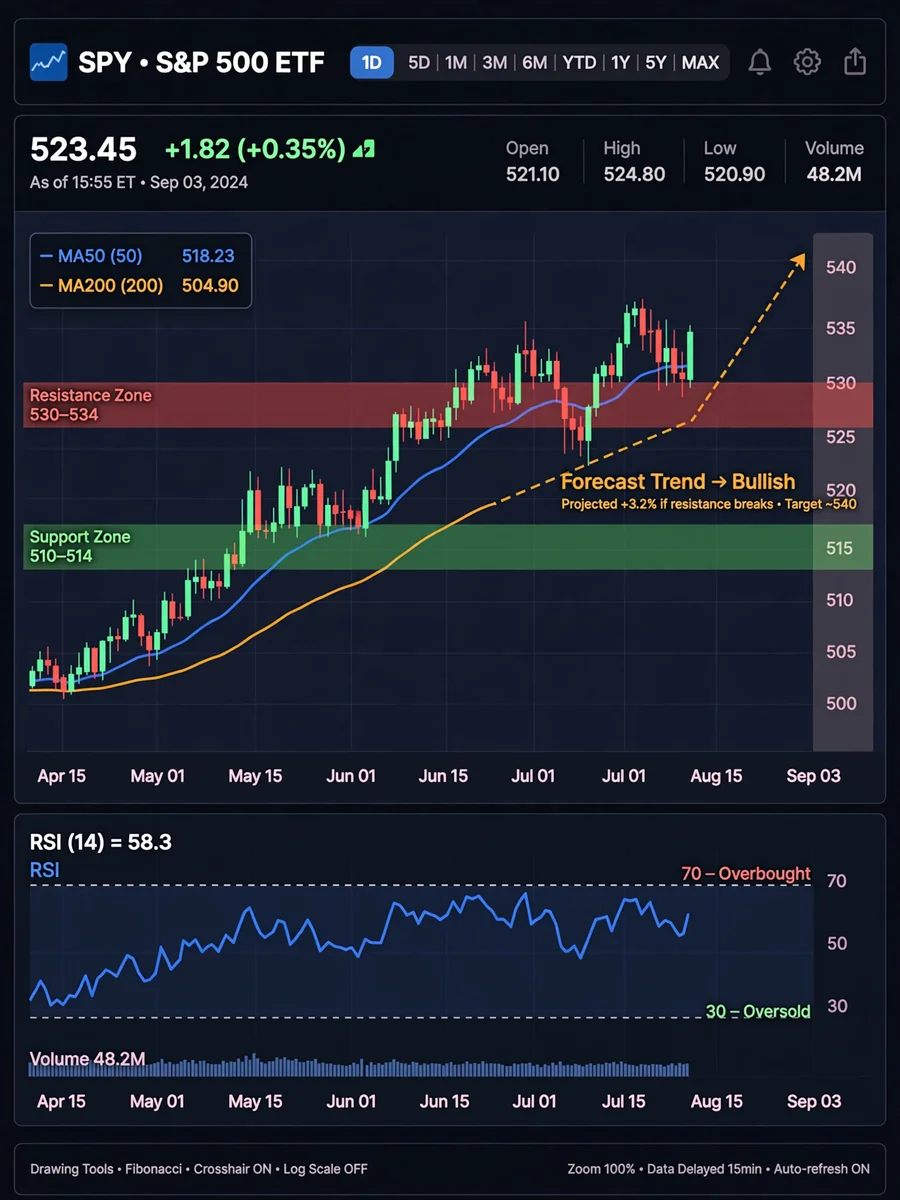The image size is (900, 1200).
Task: Click the RSI (14) = 58.3 title
Action: [x=101, y=843]
